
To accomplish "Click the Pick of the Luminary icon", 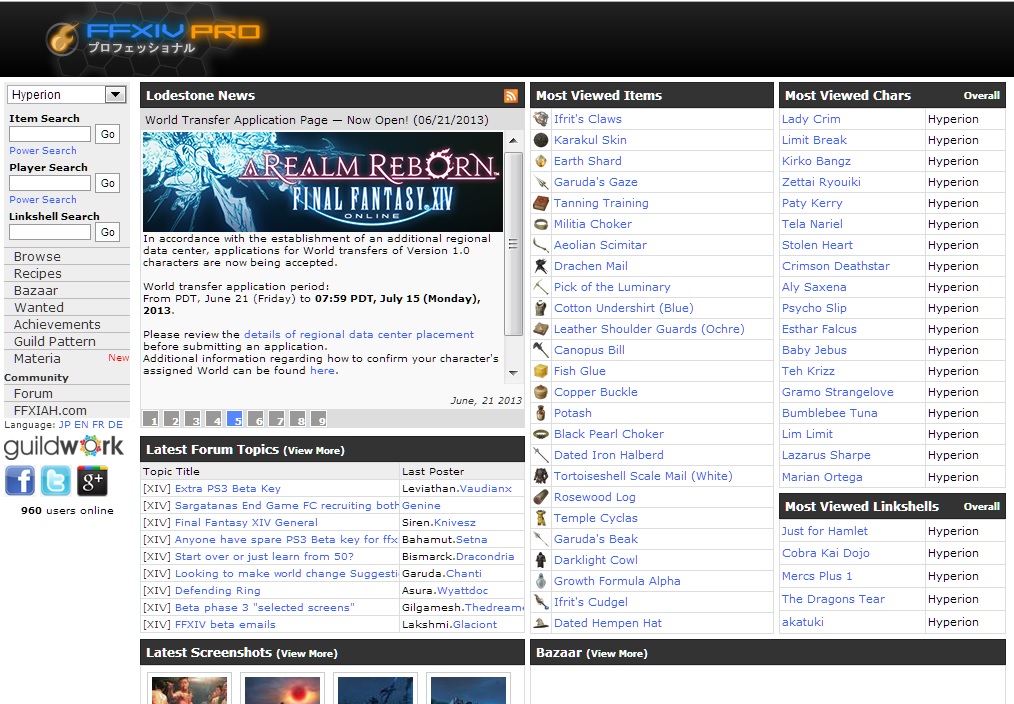I will (x=541, y=287).
